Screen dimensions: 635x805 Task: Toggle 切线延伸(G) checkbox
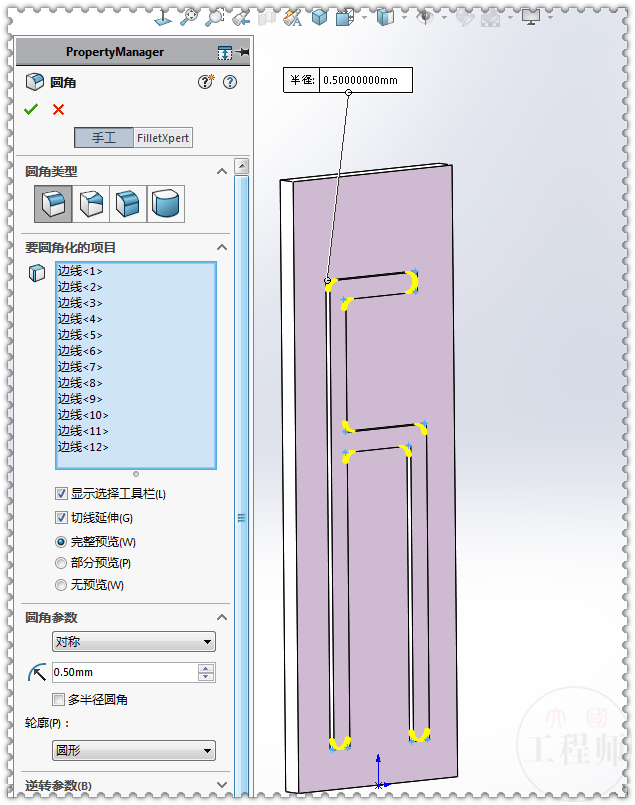61,518
